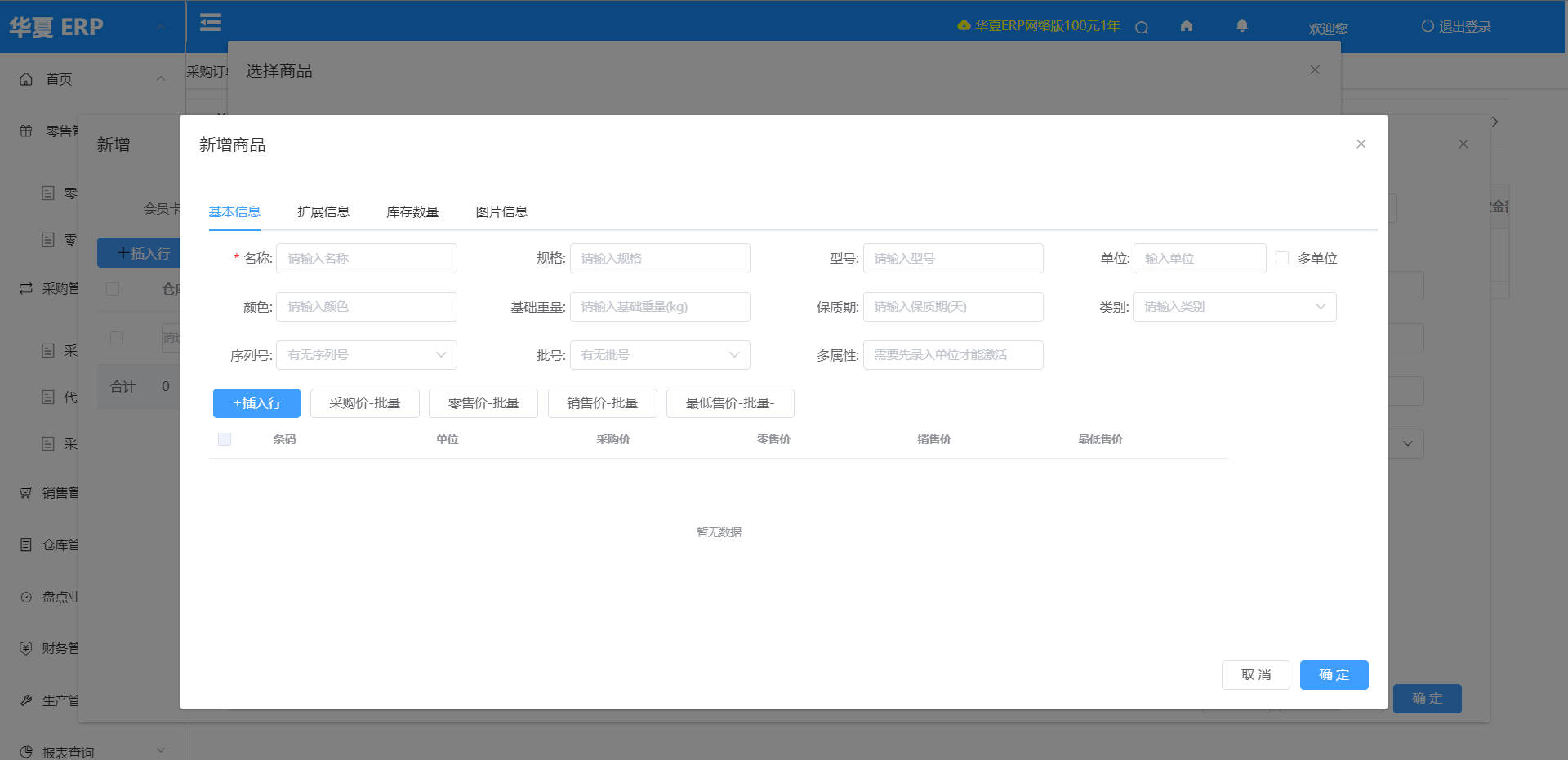Close the 选择商品 dialog behind
This screenshot has width=1568, height=760.
click(1315, 70)
